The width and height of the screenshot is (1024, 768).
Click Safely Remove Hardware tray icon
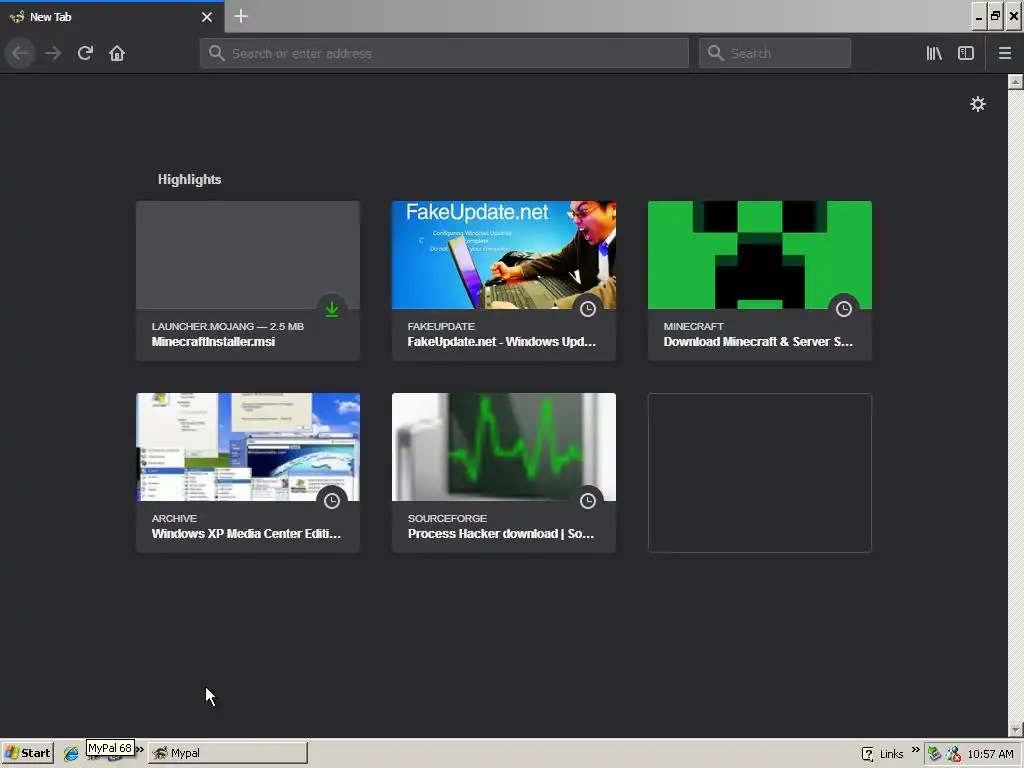[x=935, y=754]
